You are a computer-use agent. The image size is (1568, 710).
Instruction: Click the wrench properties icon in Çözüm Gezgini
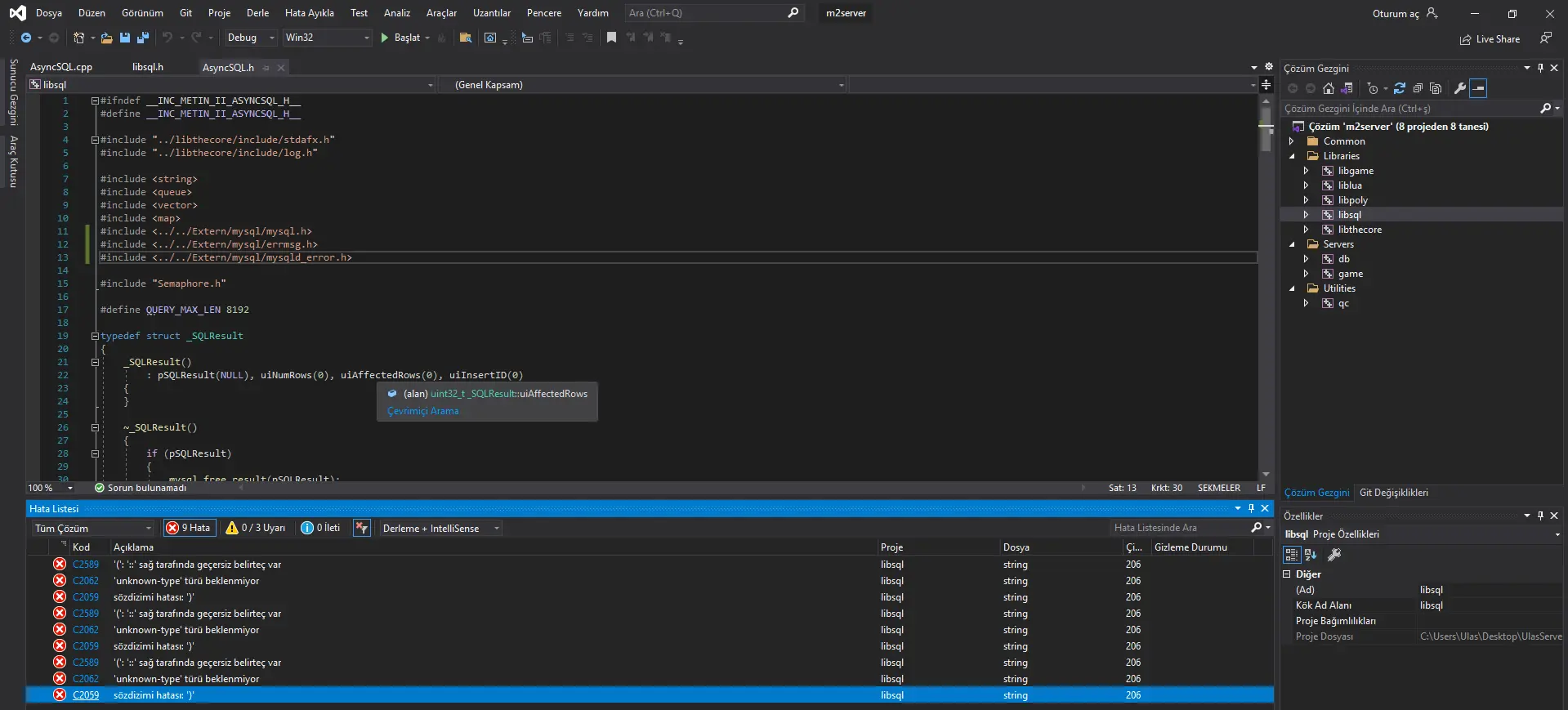pyautogui.click(x=1460, y=88)
